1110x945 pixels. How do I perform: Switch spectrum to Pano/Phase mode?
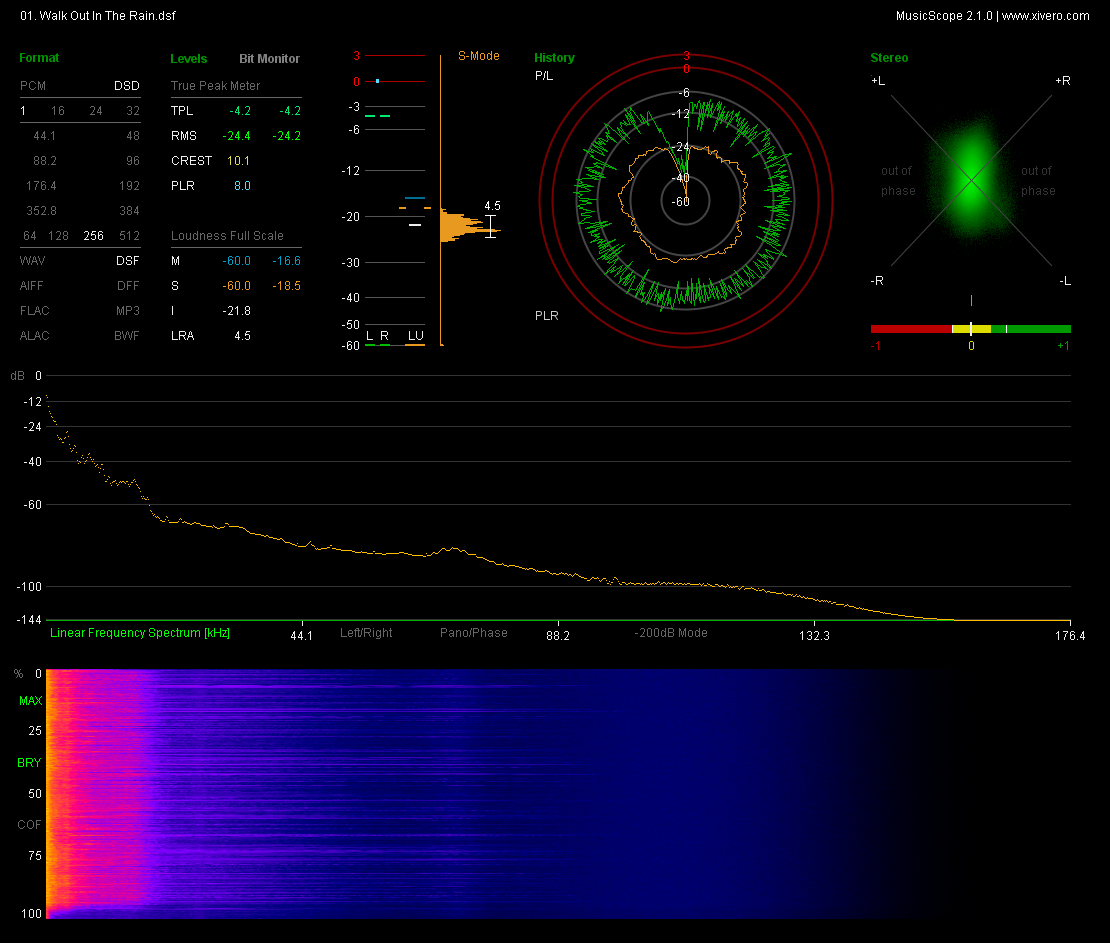click(473, 633)
